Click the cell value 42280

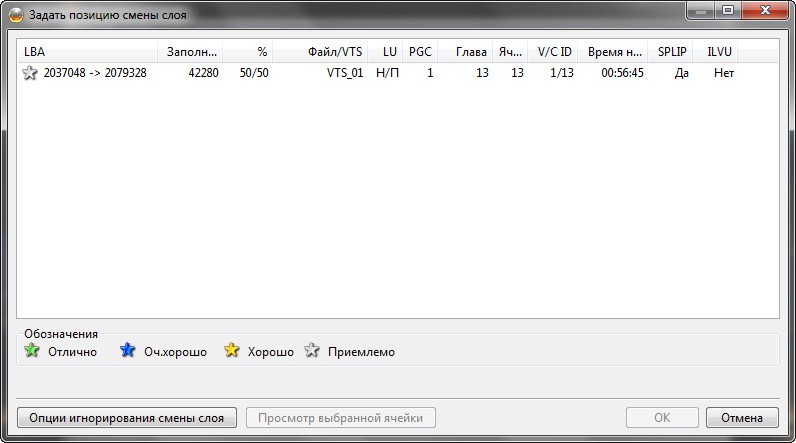point(204,73)
